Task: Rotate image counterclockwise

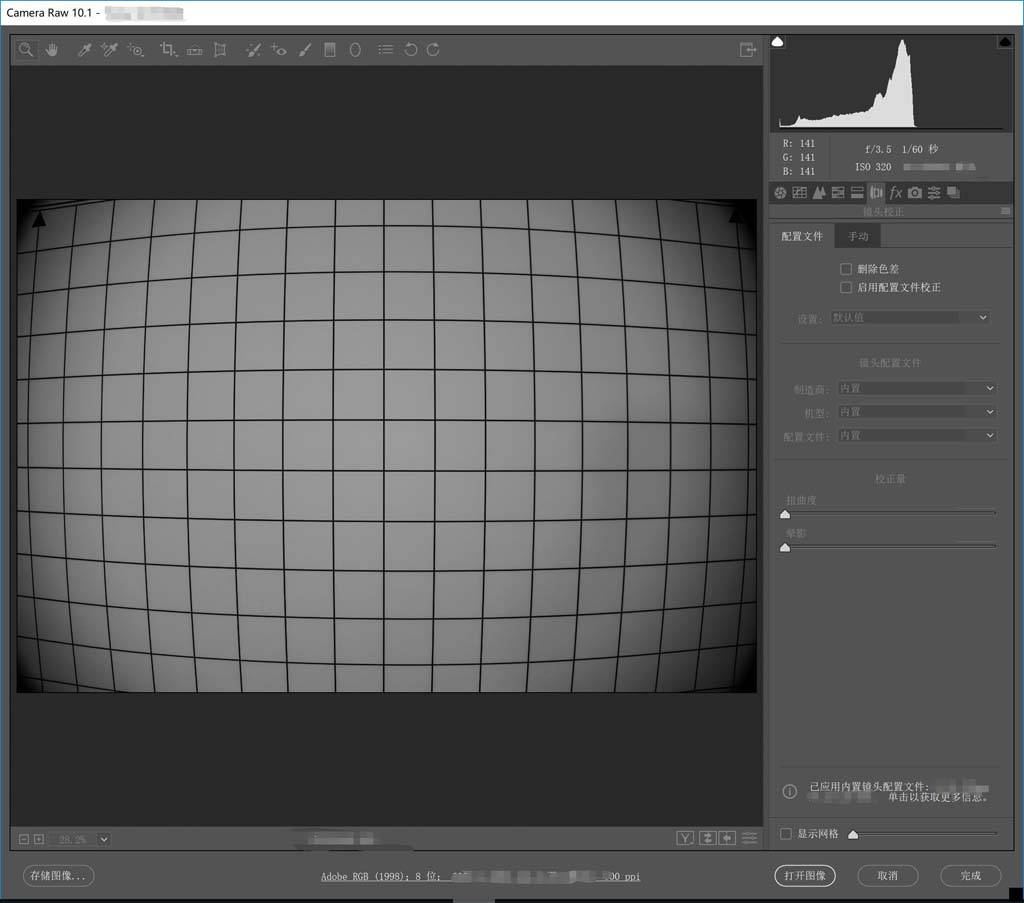Action: pos(410,49)
